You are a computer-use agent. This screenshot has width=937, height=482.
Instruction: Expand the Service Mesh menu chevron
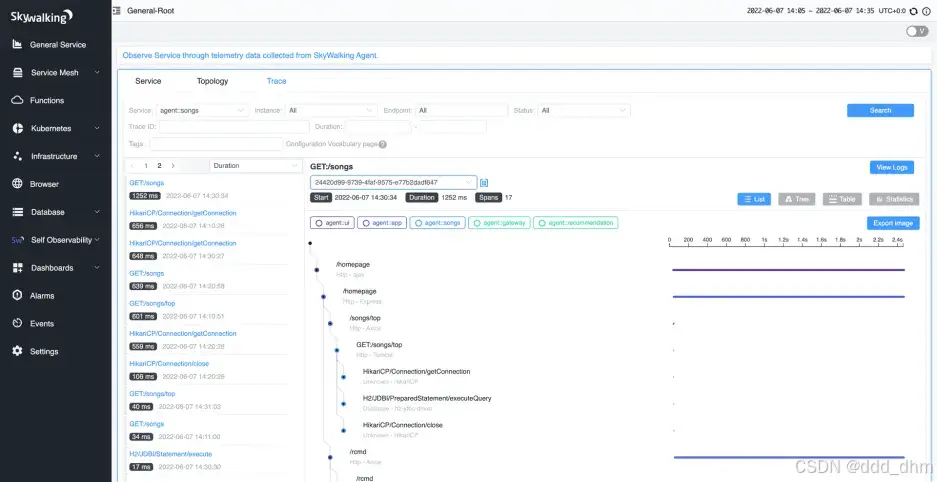pyautogui.click(x=97, y=72)
